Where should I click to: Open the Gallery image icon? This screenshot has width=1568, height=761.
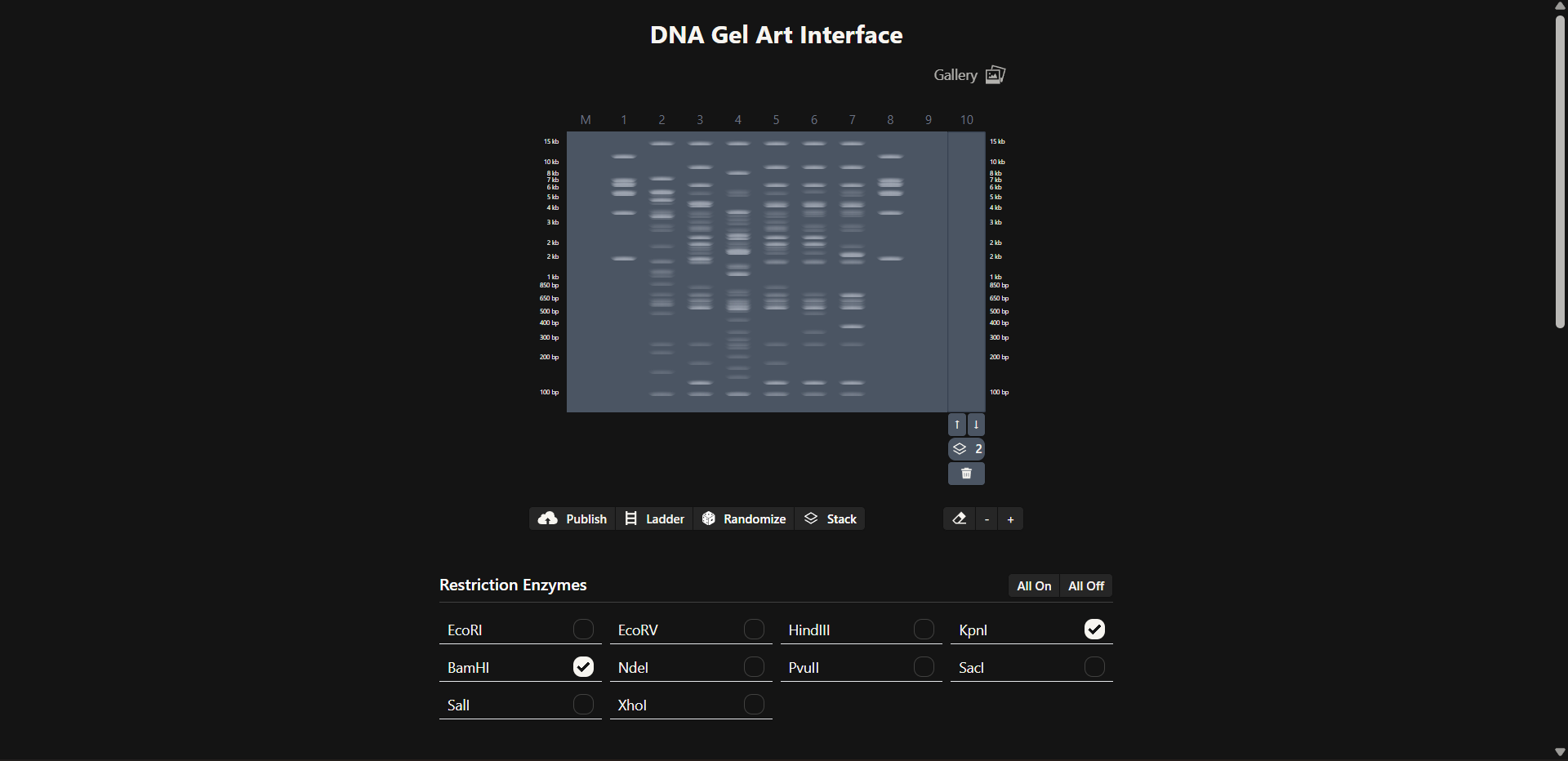coord(994,75)
